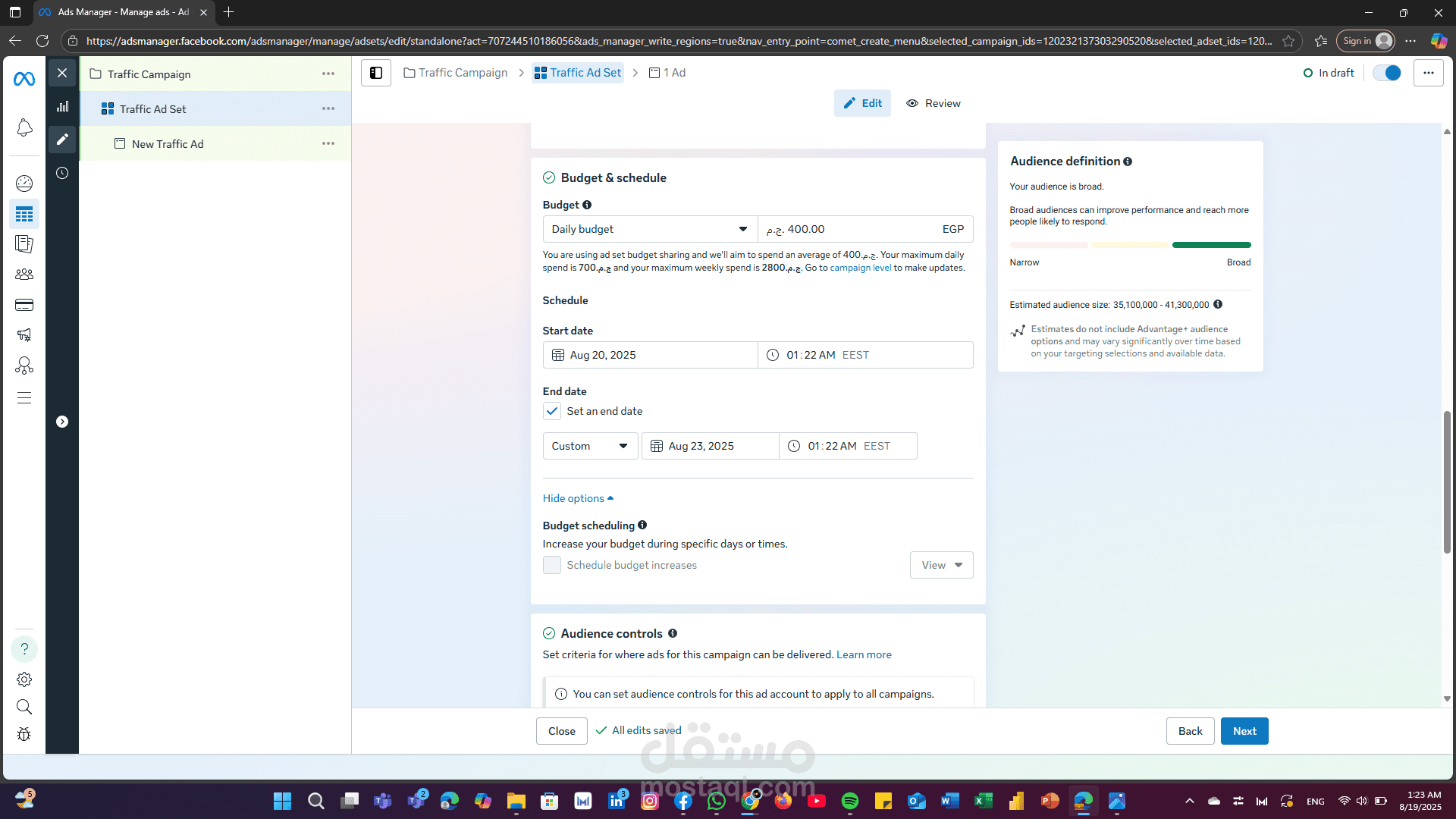Open campaigns table grid icon

pos(24,214)
